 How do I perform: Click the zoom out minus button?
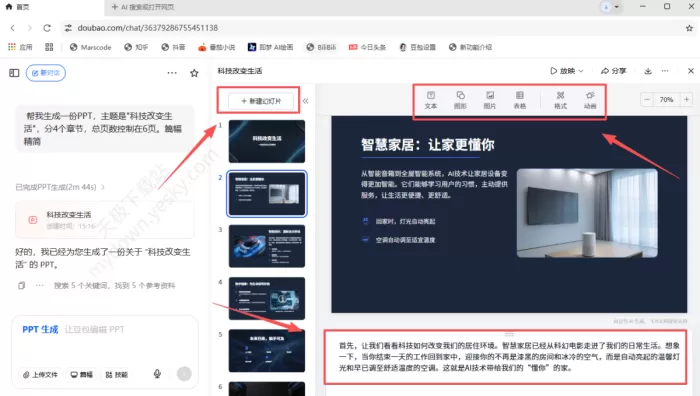point(647,100)
